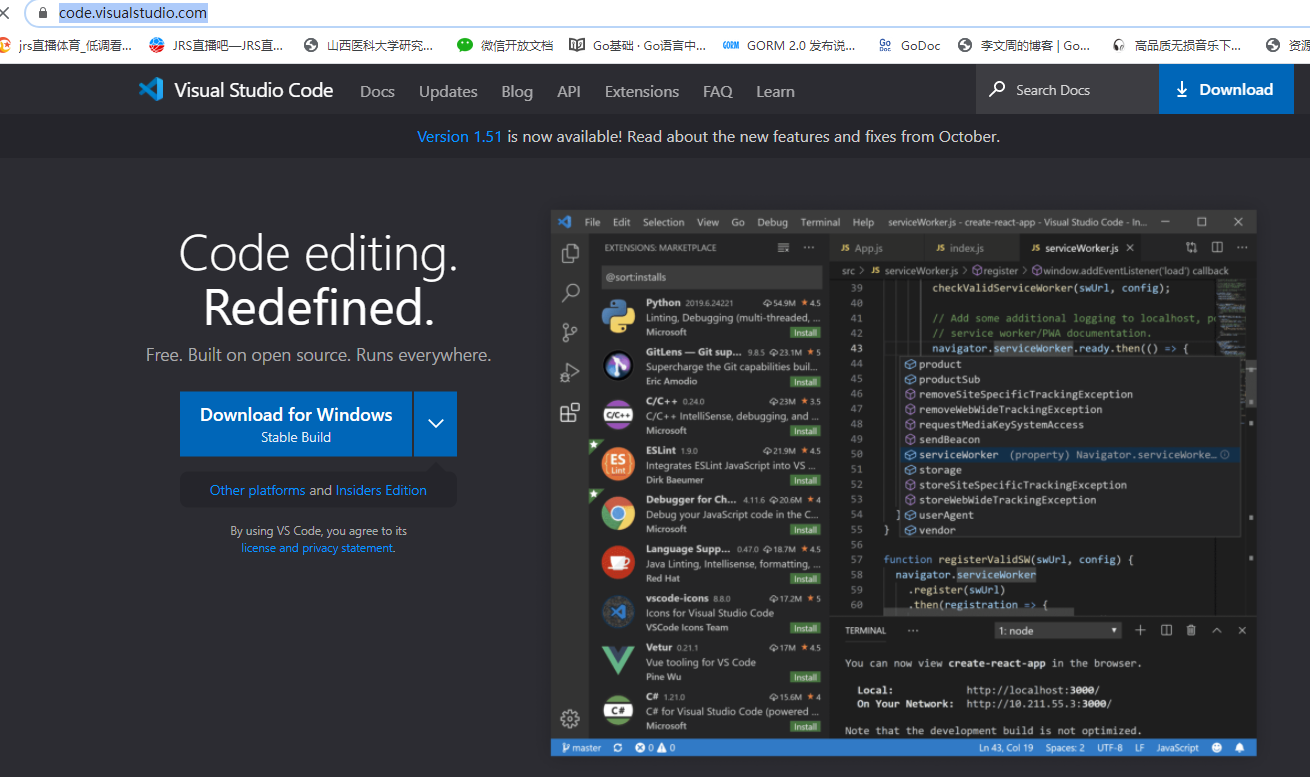Open the '1: node' terminal dropdown
The width and height of the screenshot is (1310, 777).
coord(1059,631)
